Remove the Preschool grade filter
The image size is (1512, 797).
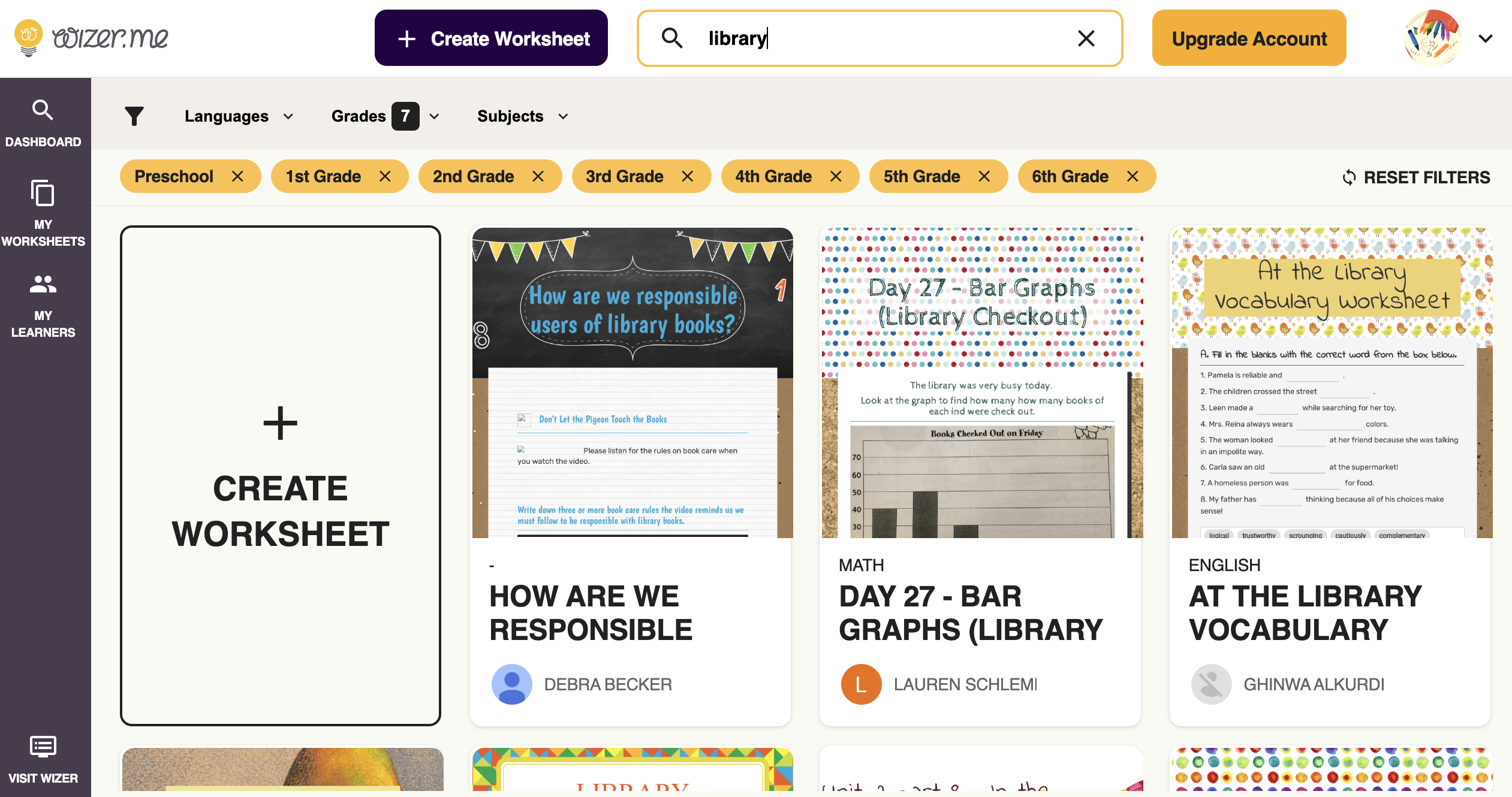pos(238,176)
